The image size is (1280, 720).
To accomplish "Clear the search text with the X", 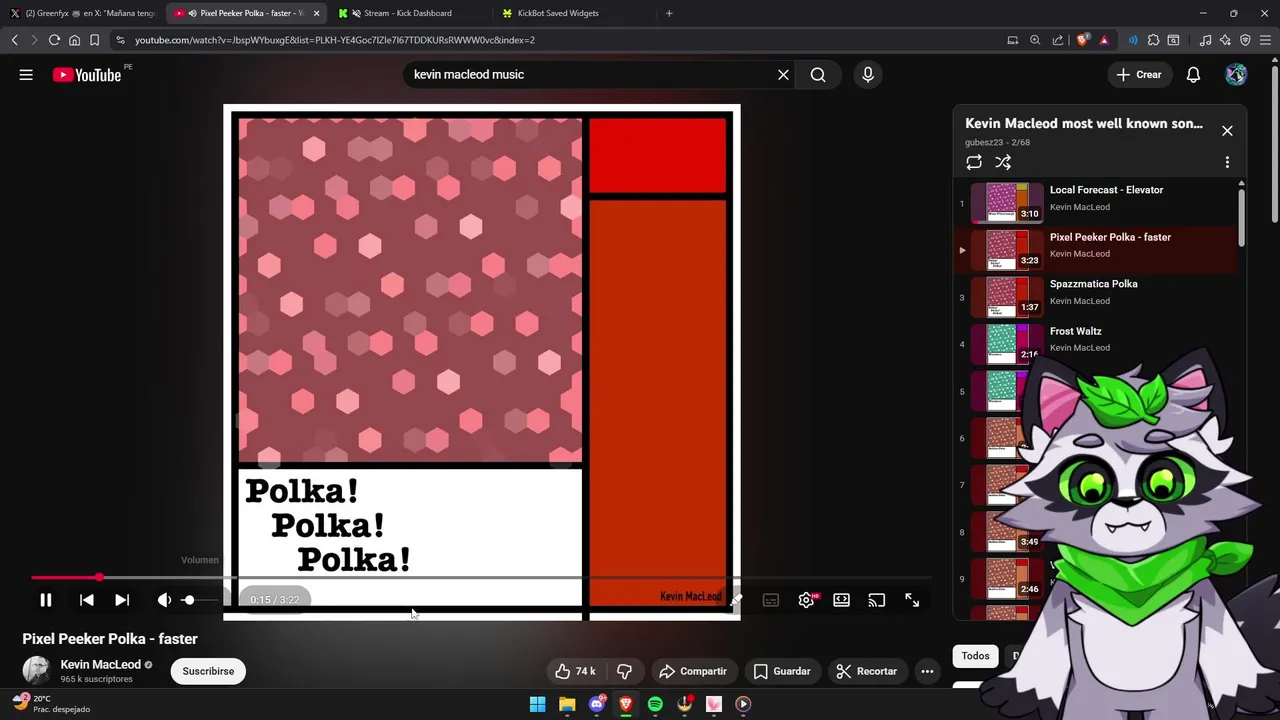I will pyautogui.click(x=783, y=75).
